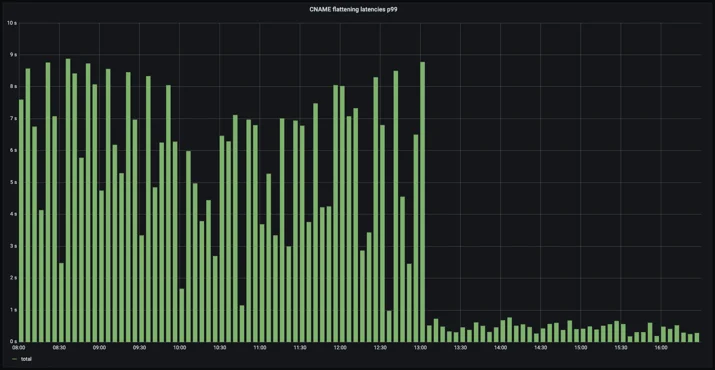The image size is (715, 370).
Task: Click the '0 s' y-axis label
Action: point(14,341)
